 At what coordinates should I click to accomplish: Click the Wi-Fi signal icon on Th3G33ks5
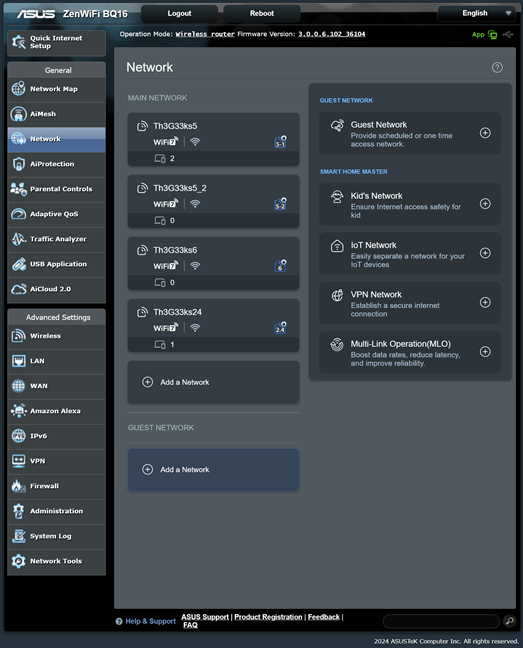coord(195,142)
